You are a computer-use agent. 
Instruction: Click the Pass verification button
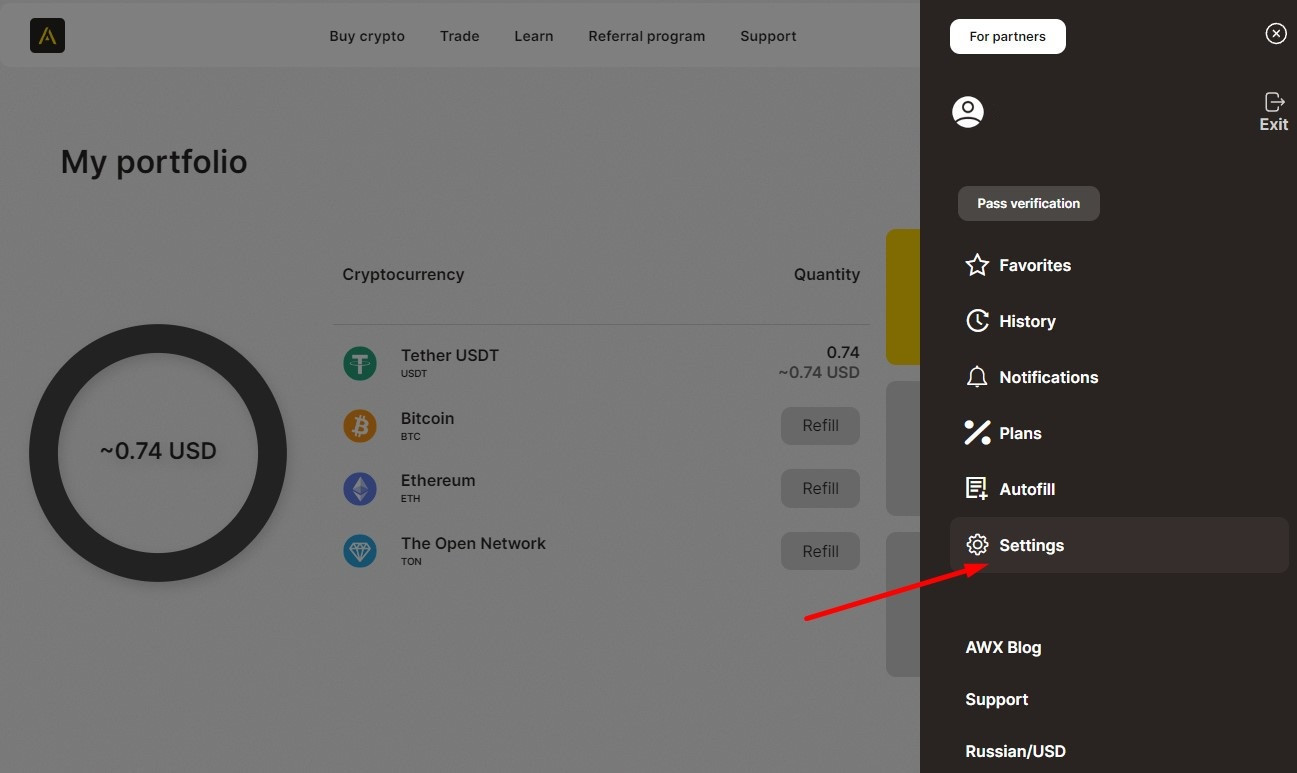coord(1028,203)
